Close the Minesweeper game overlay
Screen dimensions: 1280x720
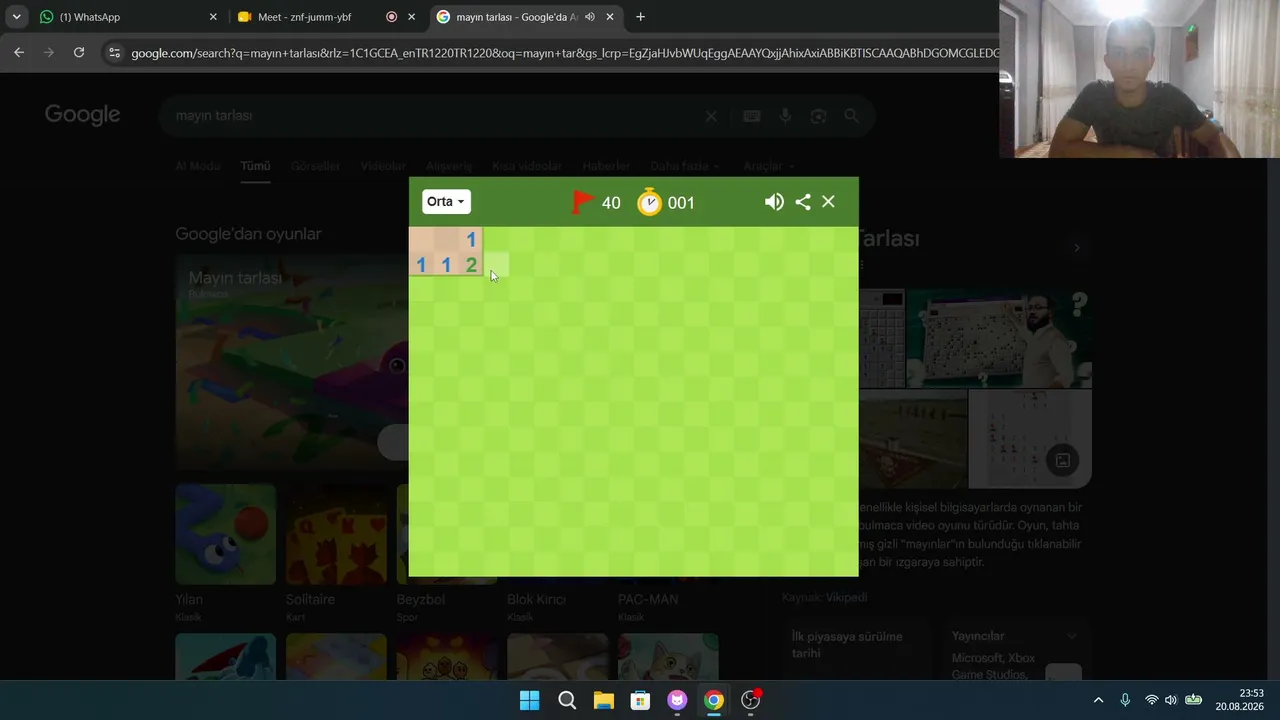point(828,202)
